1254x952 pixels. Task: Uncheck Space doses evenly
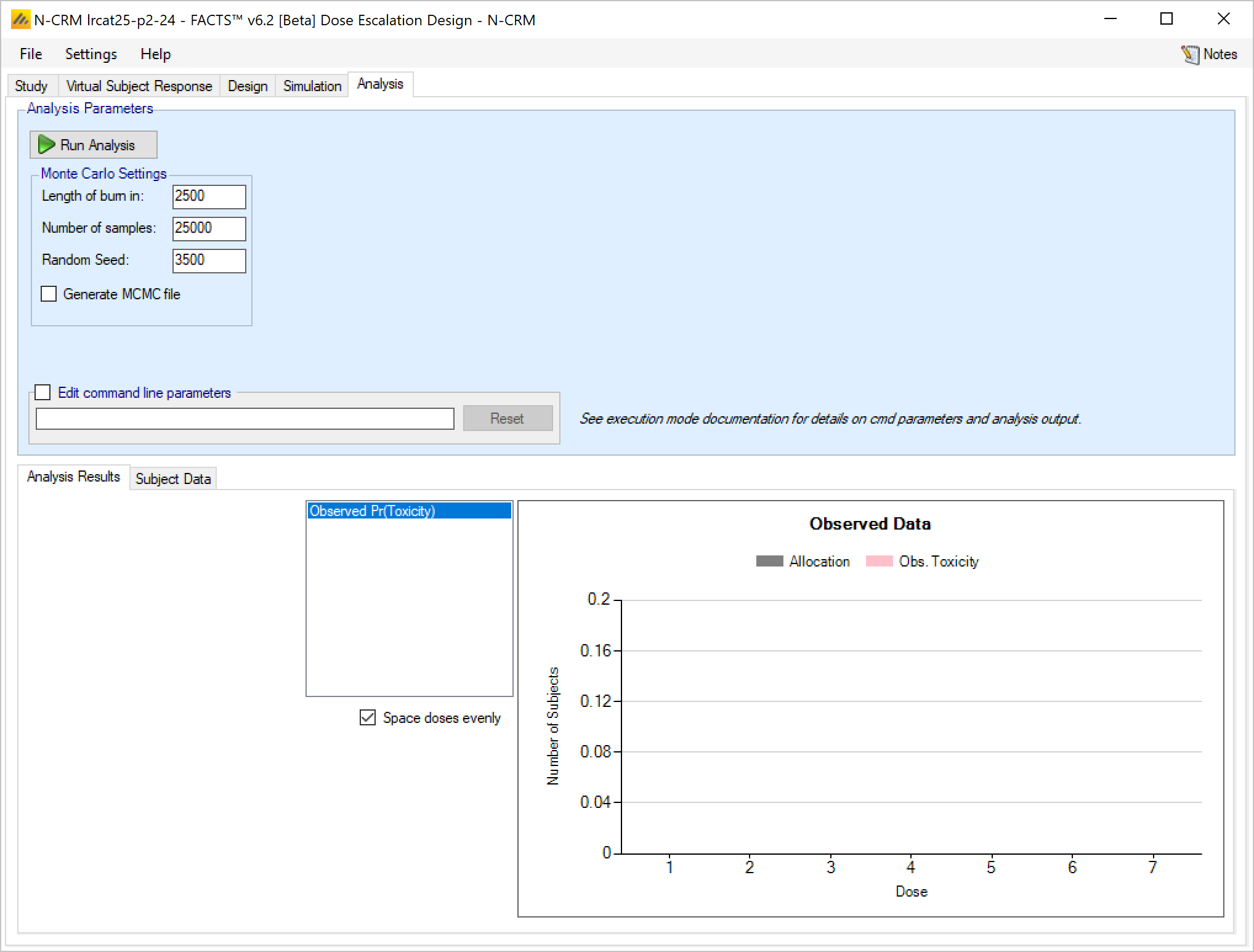coord(368,717)
